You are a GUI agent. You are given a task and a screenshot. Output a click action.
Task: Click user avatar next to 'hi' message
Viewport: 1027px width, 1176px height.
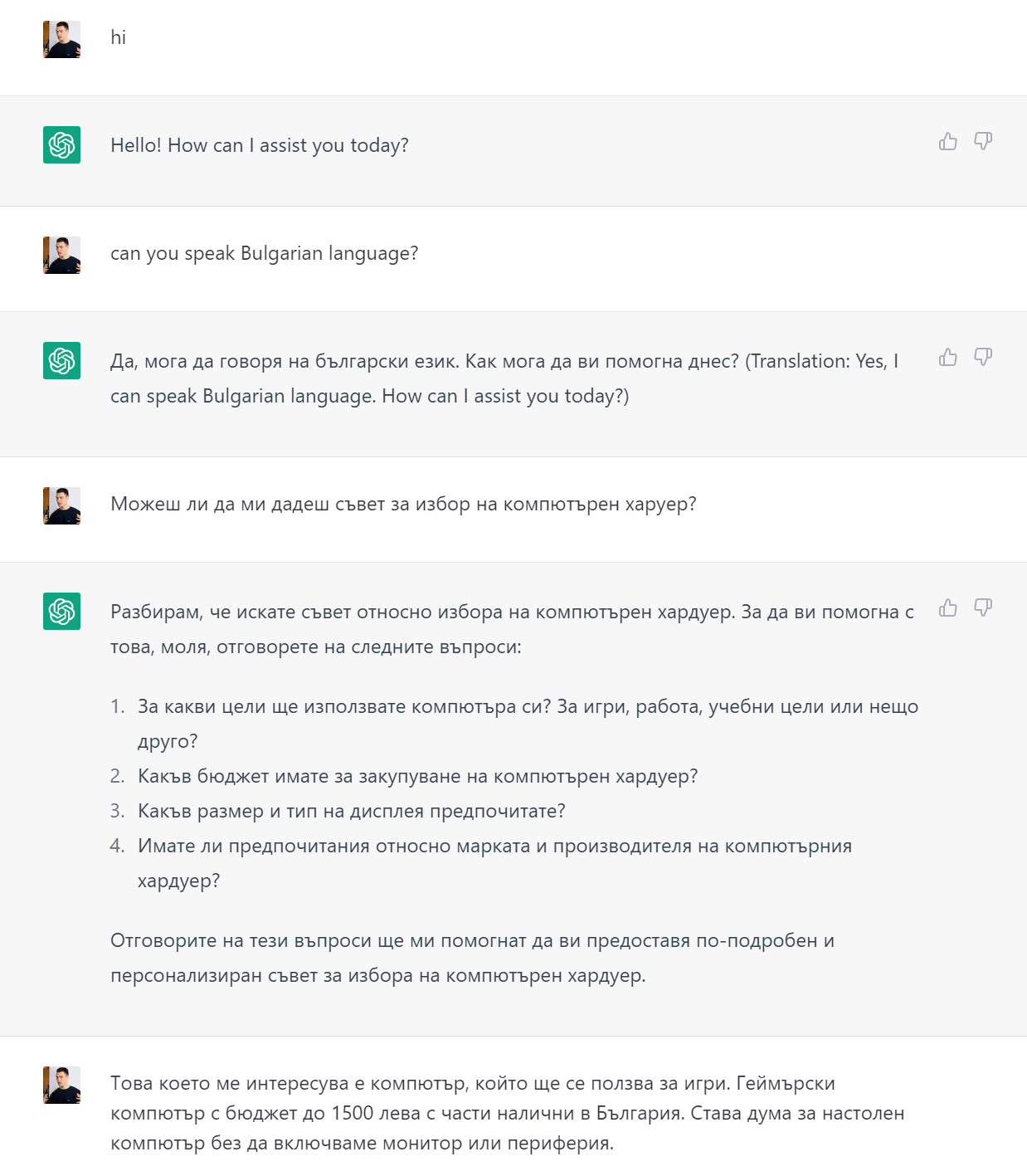61,39
